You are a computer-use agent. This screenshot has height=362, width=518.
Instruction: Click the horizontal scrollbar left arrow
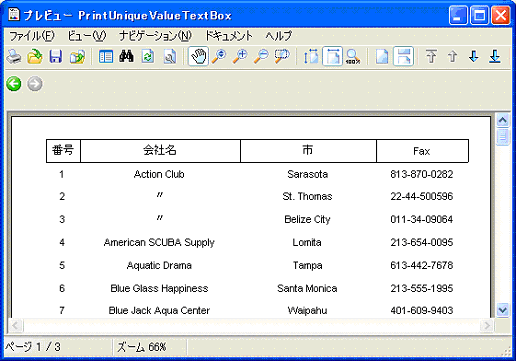(x=15, y=325)
